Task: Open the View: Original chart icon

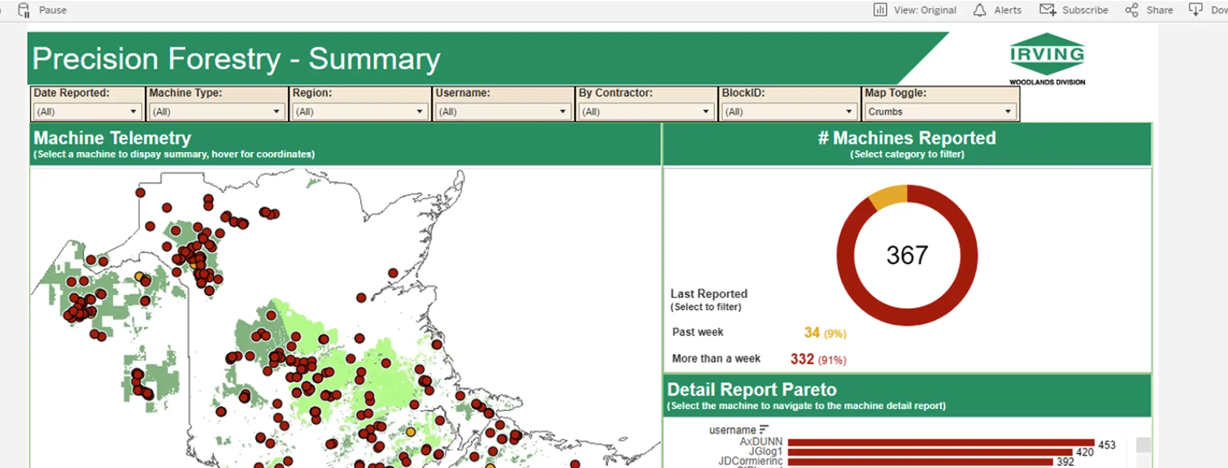Action: point(880,10)
